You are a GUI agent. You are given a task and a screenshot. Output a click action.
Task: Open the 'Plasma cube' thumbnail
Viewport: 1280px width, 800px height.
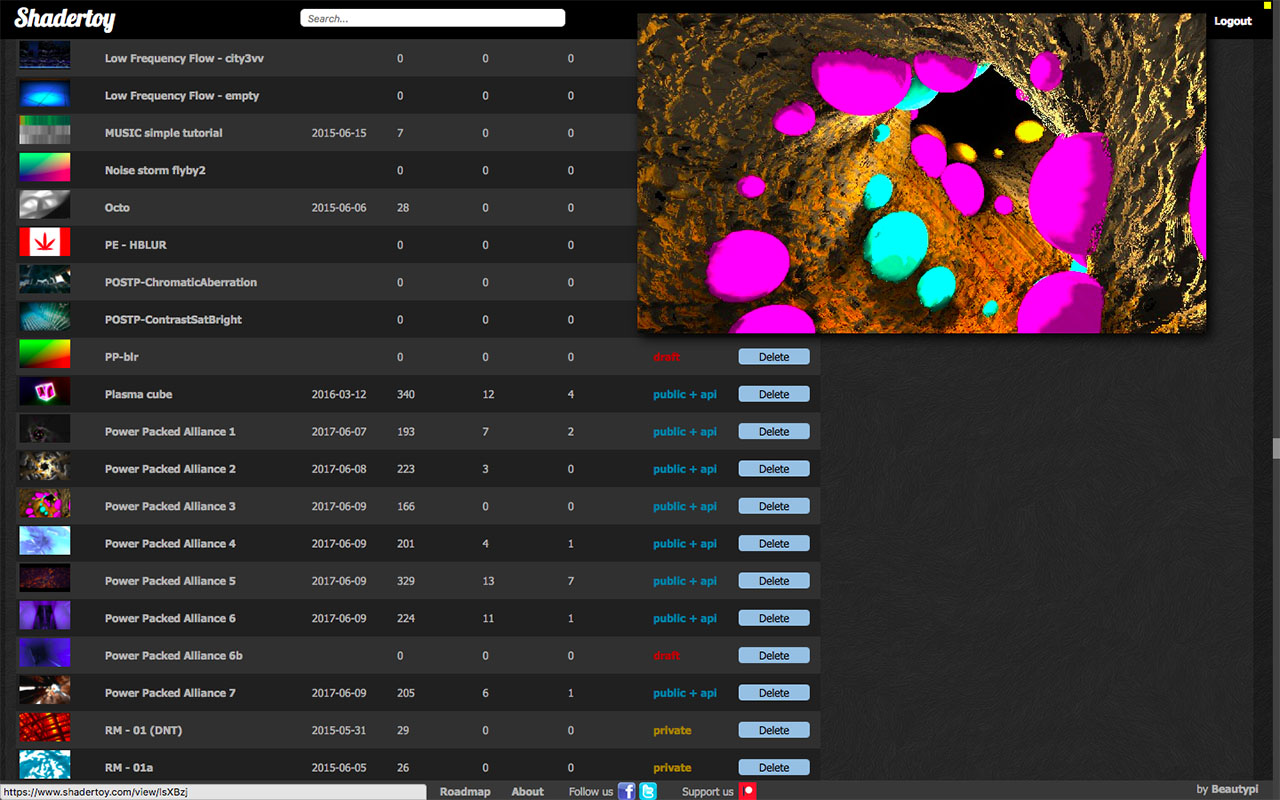44,391
